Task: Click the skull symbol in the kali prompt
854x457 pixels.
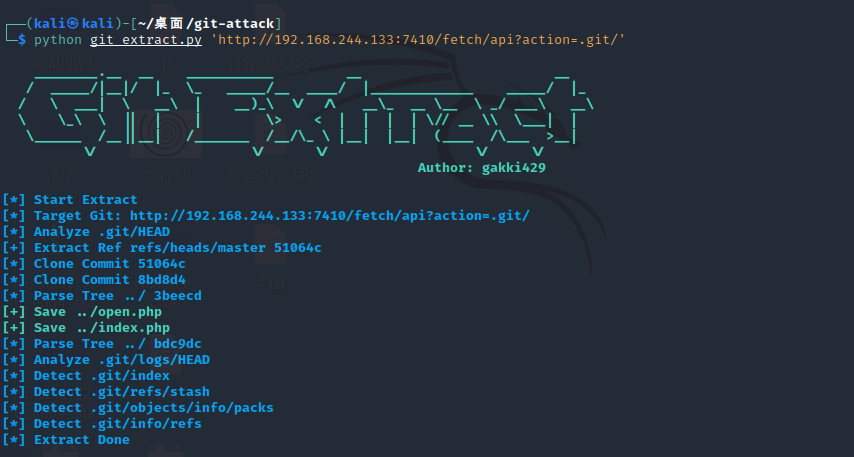Action: tap(73, 23)
